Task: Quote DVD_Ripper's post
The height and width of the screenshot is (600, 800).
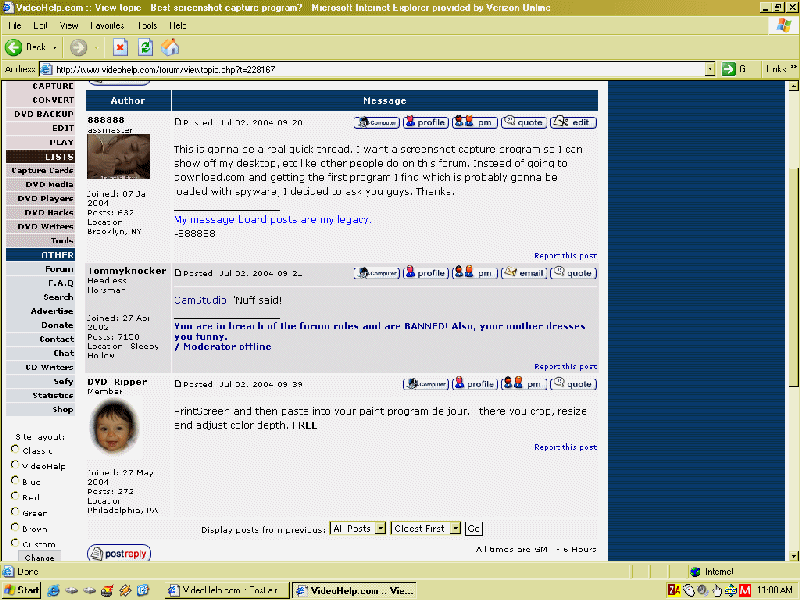Action: (573, 384)
